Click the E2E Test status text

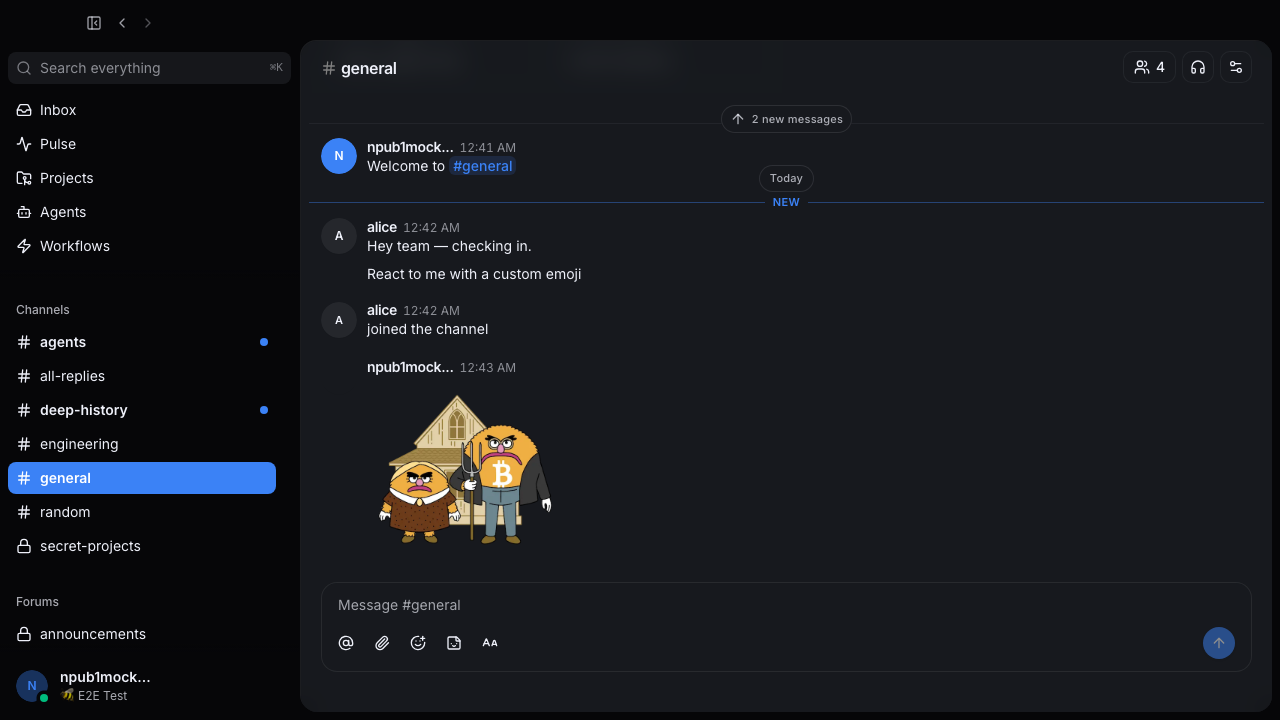(102, 696)
